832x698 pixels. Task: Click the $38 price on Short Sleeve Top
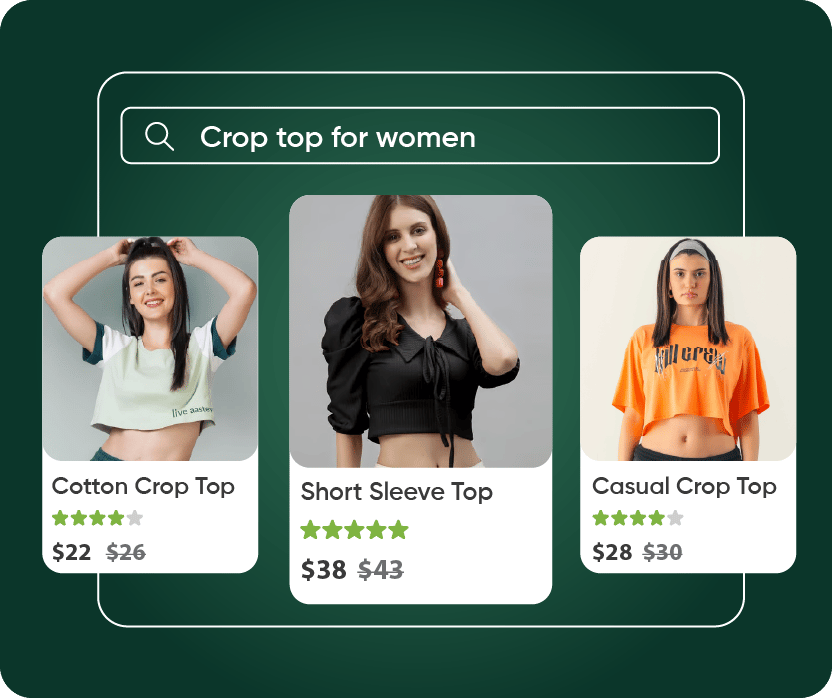pos(324,570)
